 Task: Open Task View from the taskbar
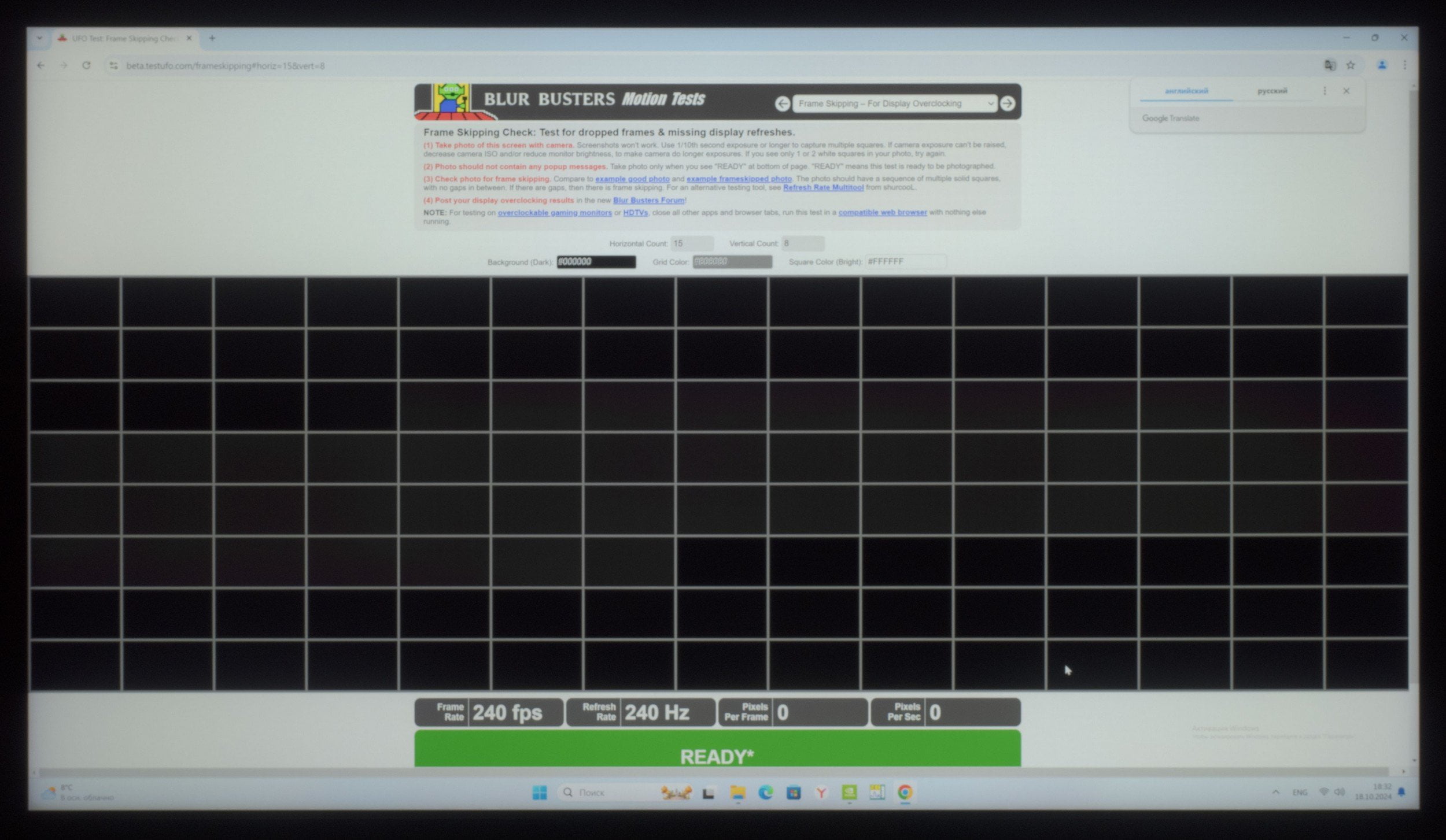pos(709,794)
